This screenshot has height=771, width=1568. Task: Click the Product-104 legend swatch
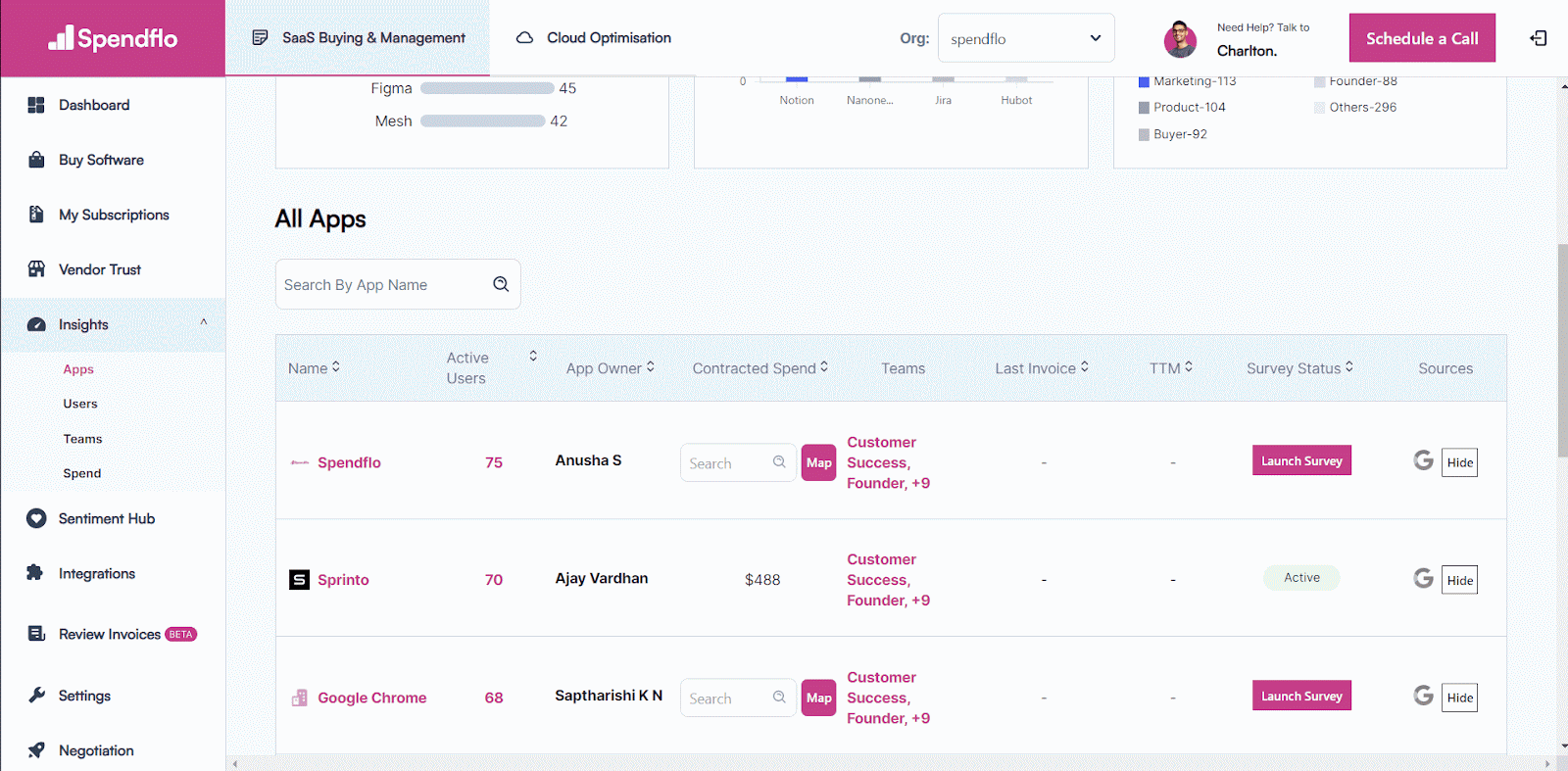[1144, 108]
